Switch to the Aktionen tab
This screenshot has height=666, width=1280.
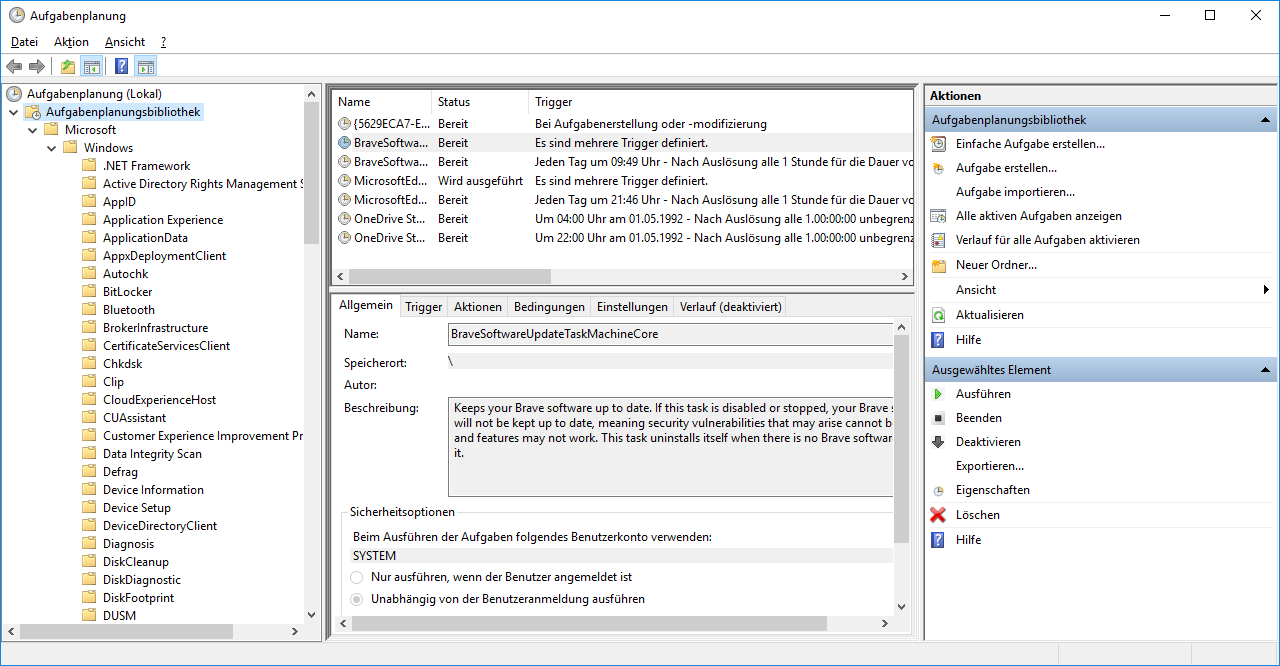coord(478,307)
